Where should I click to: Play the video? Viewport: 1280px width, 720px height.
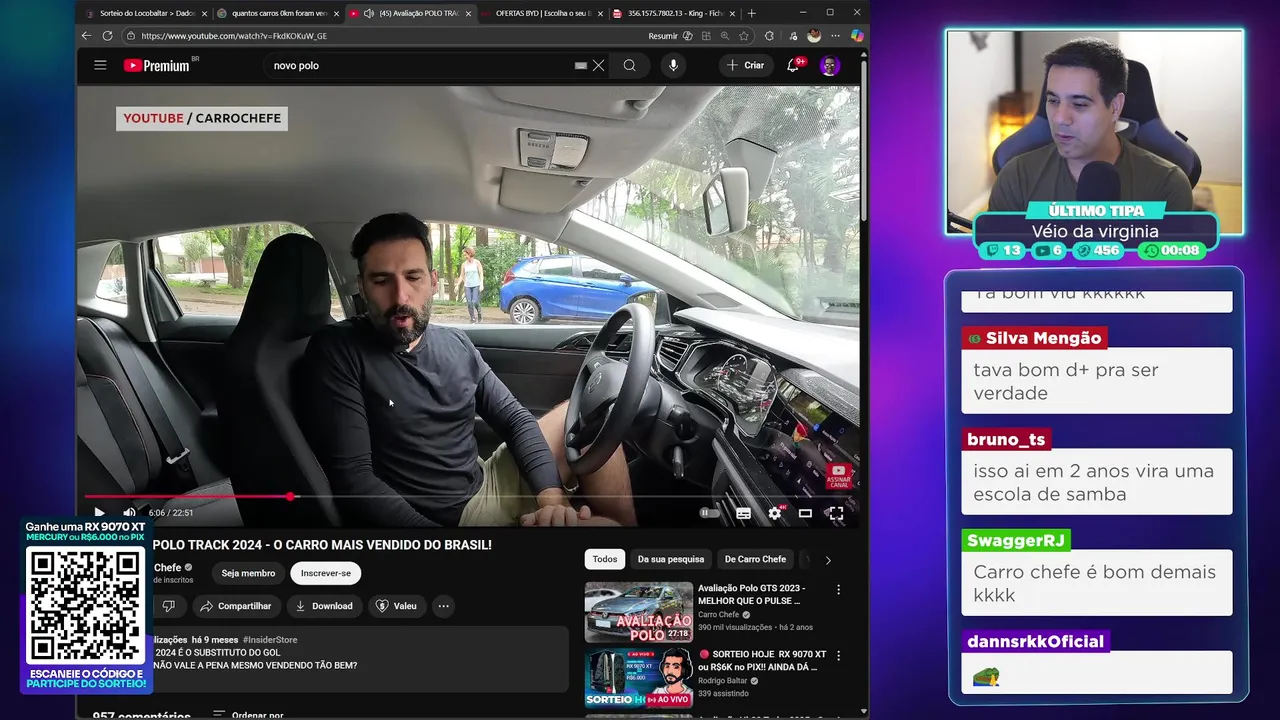pyautogui.click(x=99, y=513)
